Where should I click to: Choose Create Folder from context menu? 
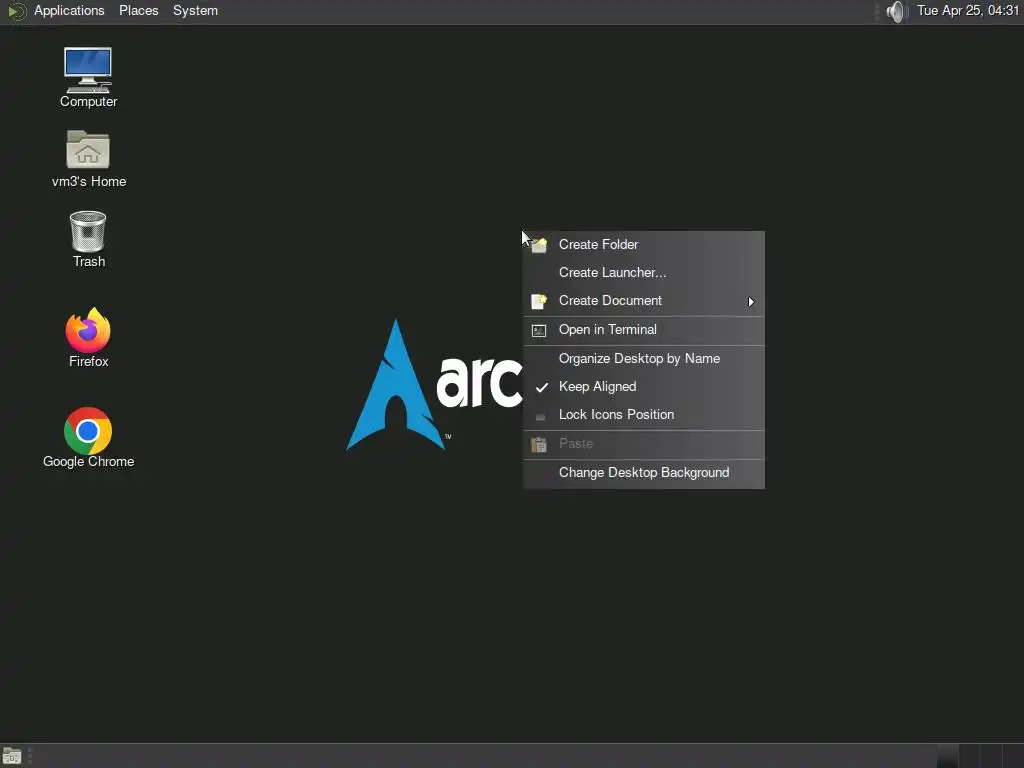pos(644,245)
